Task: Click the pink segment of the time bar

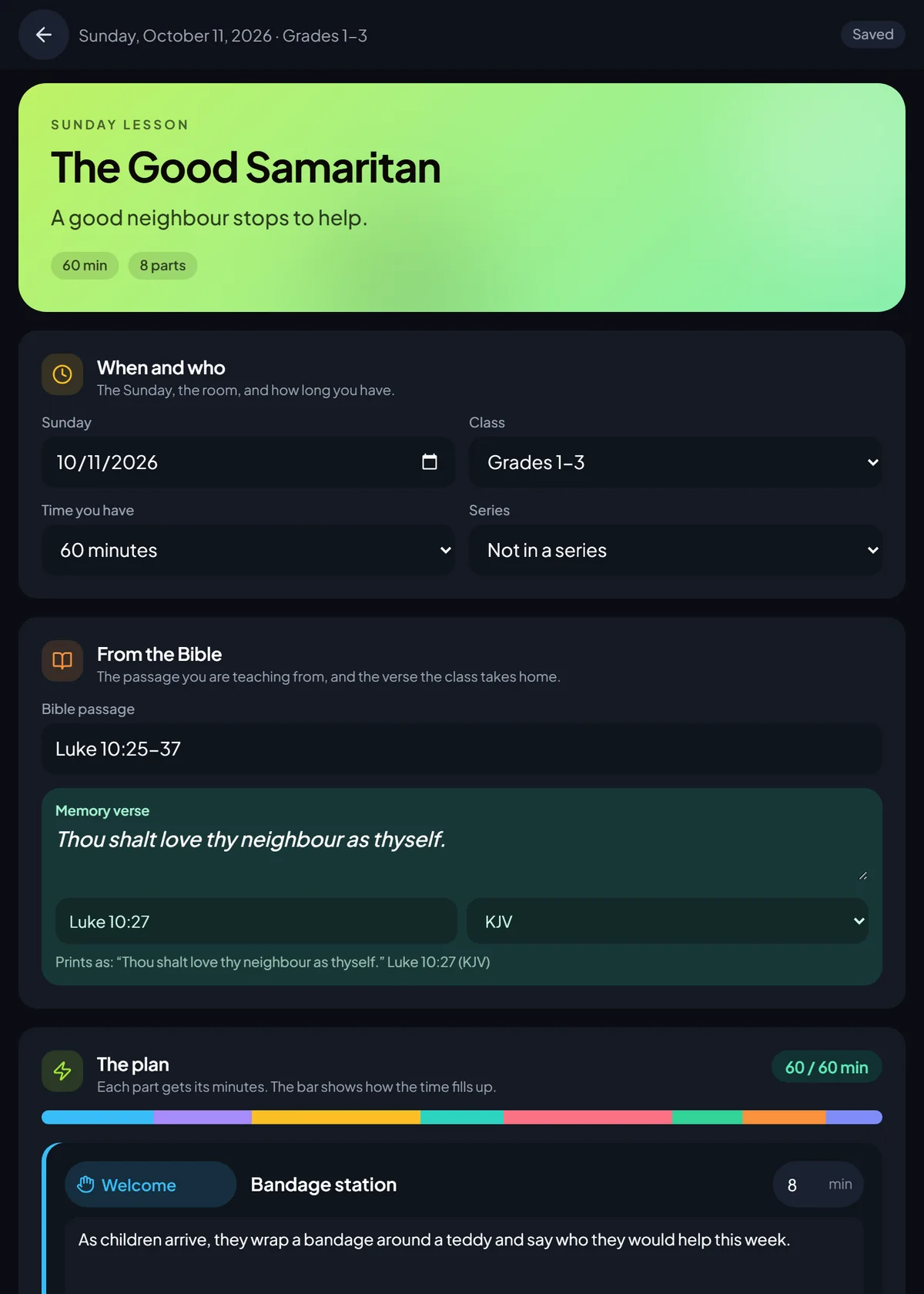Action: click(588, 1117)
